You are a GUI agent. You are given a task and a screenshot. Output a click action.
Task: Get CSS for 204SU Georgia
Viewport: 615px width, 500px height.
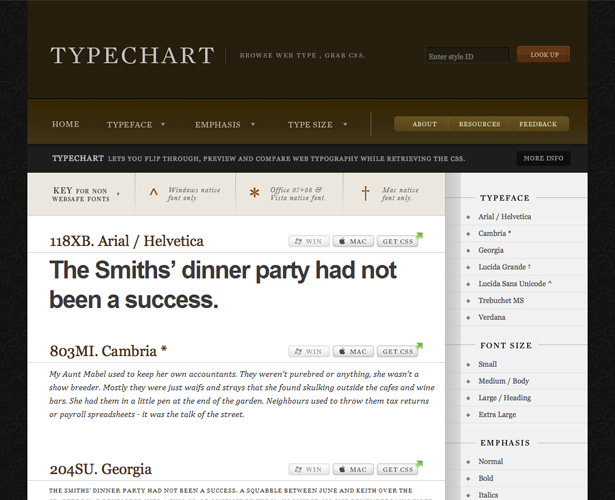coord(397,469)
